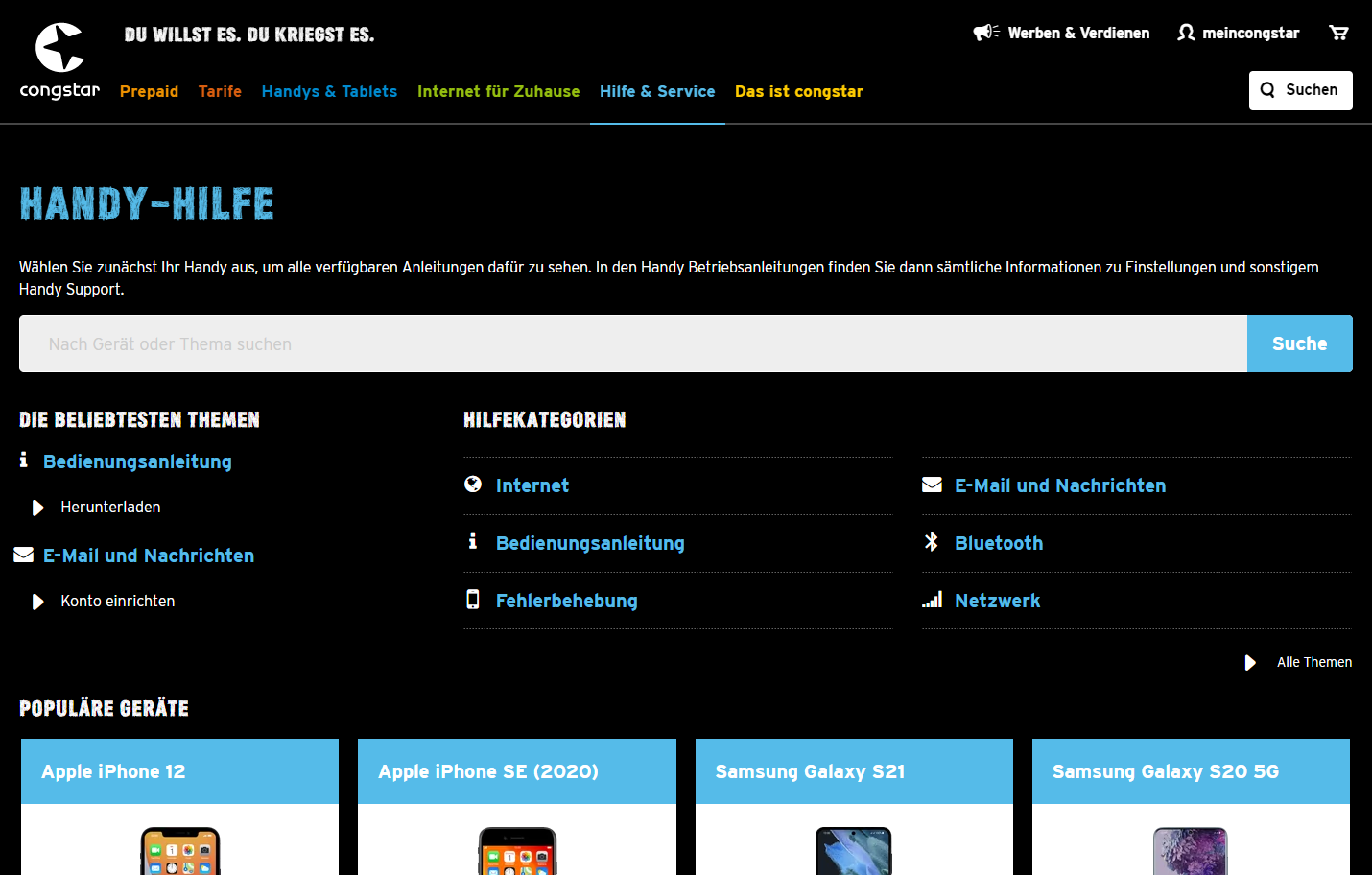Open the Suchen search button in header

(1300, 90)
